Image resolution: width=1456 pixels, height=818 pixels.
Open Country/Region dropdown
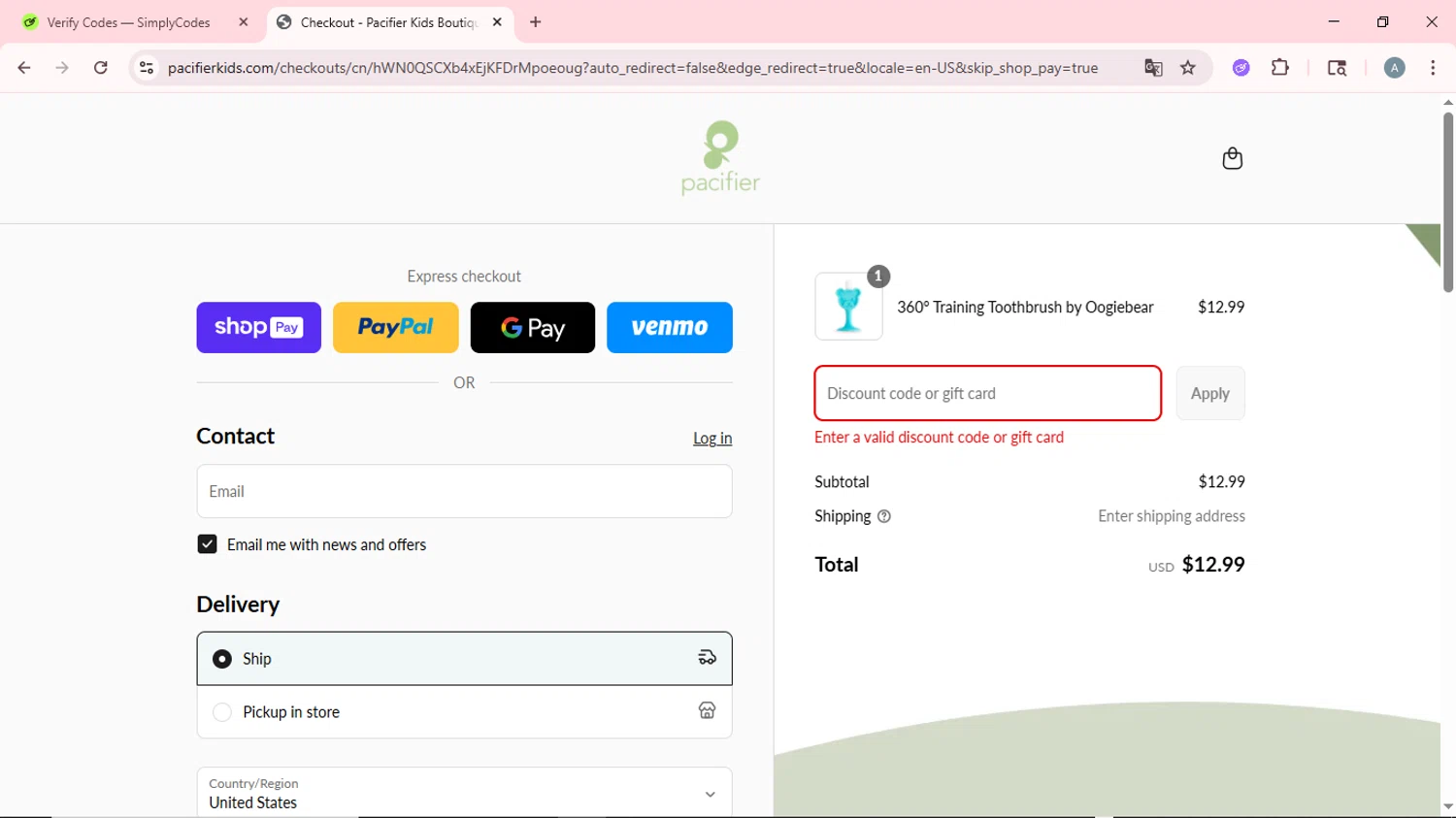[464, 793]
